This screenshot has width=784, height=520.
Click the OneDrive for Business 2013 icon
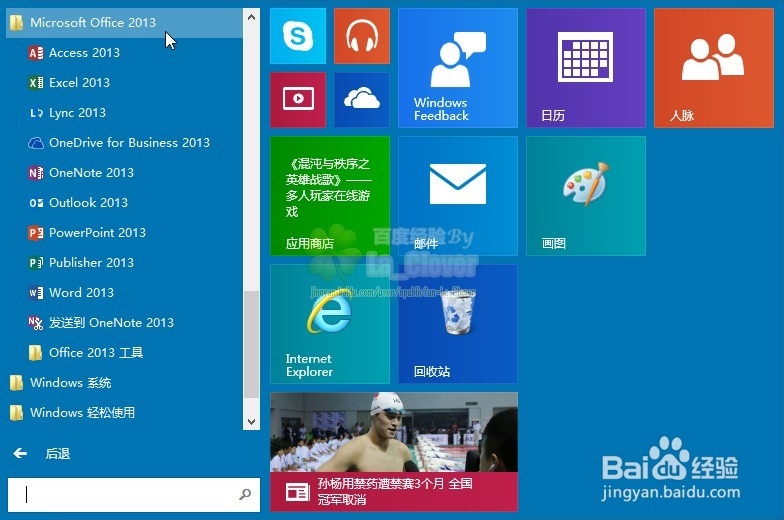coord(36,143)
